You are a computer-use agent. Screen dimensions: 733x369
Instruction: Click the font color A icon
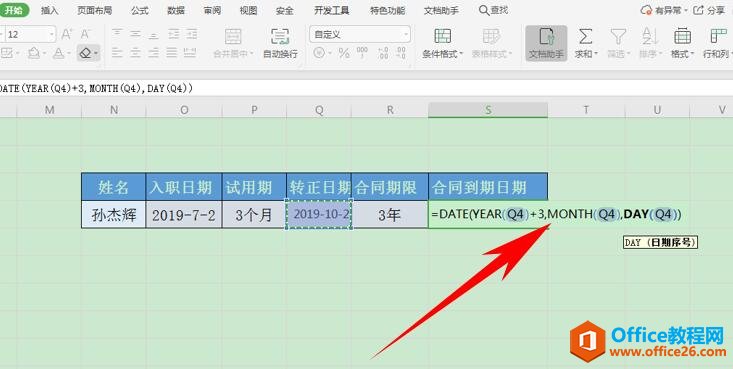click(58, 53)
